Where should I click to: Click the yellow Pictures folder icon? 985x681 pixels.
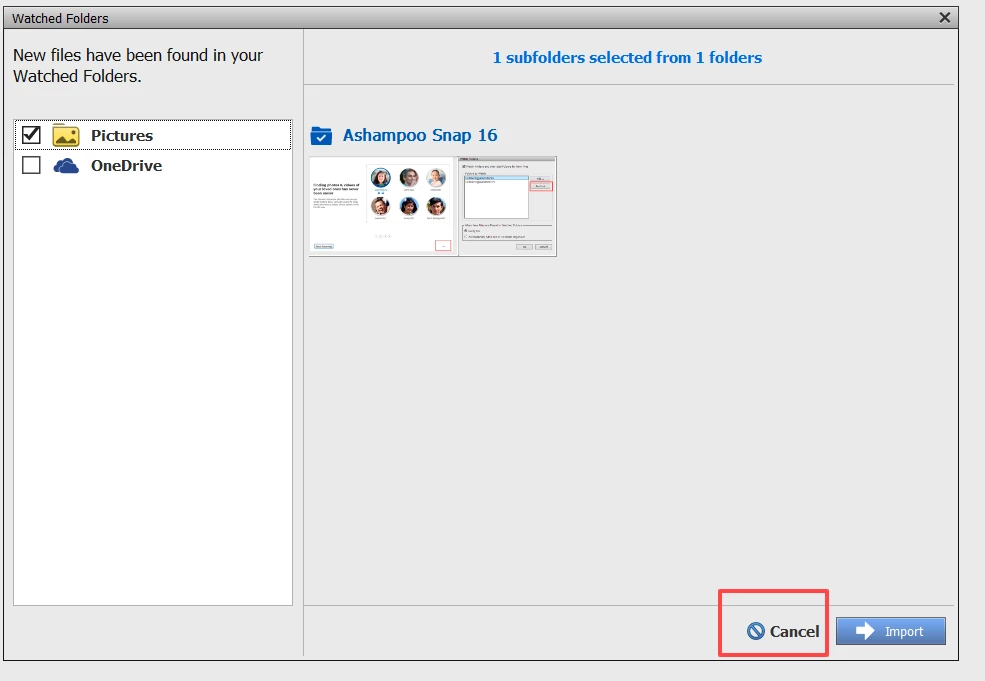click(x=66, y=135)
